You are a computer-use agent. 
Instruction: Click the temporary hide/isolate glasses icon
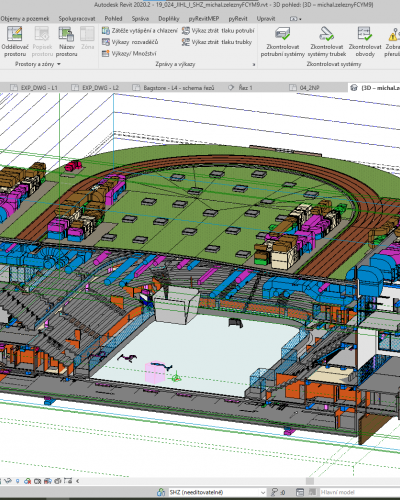[8, 481]
